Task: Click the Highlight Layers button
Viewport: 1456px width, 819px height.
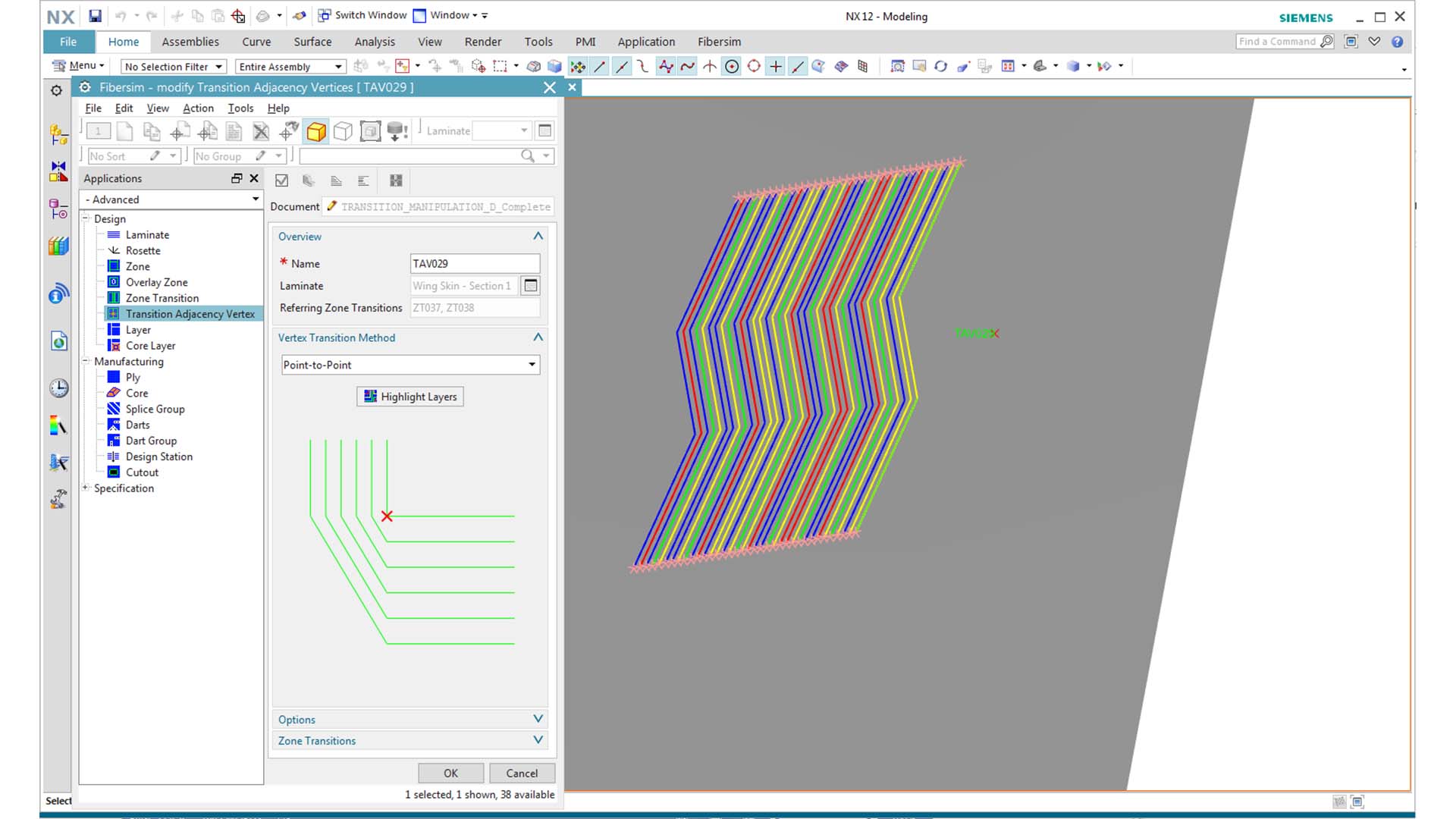Action: [x=411, y=396]
